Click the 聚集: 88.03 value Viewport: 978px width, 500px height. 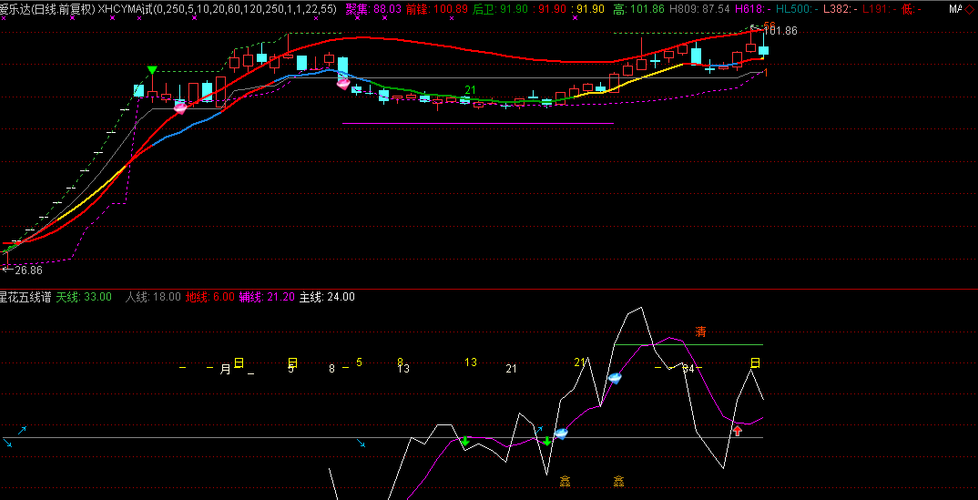point(373,9)
